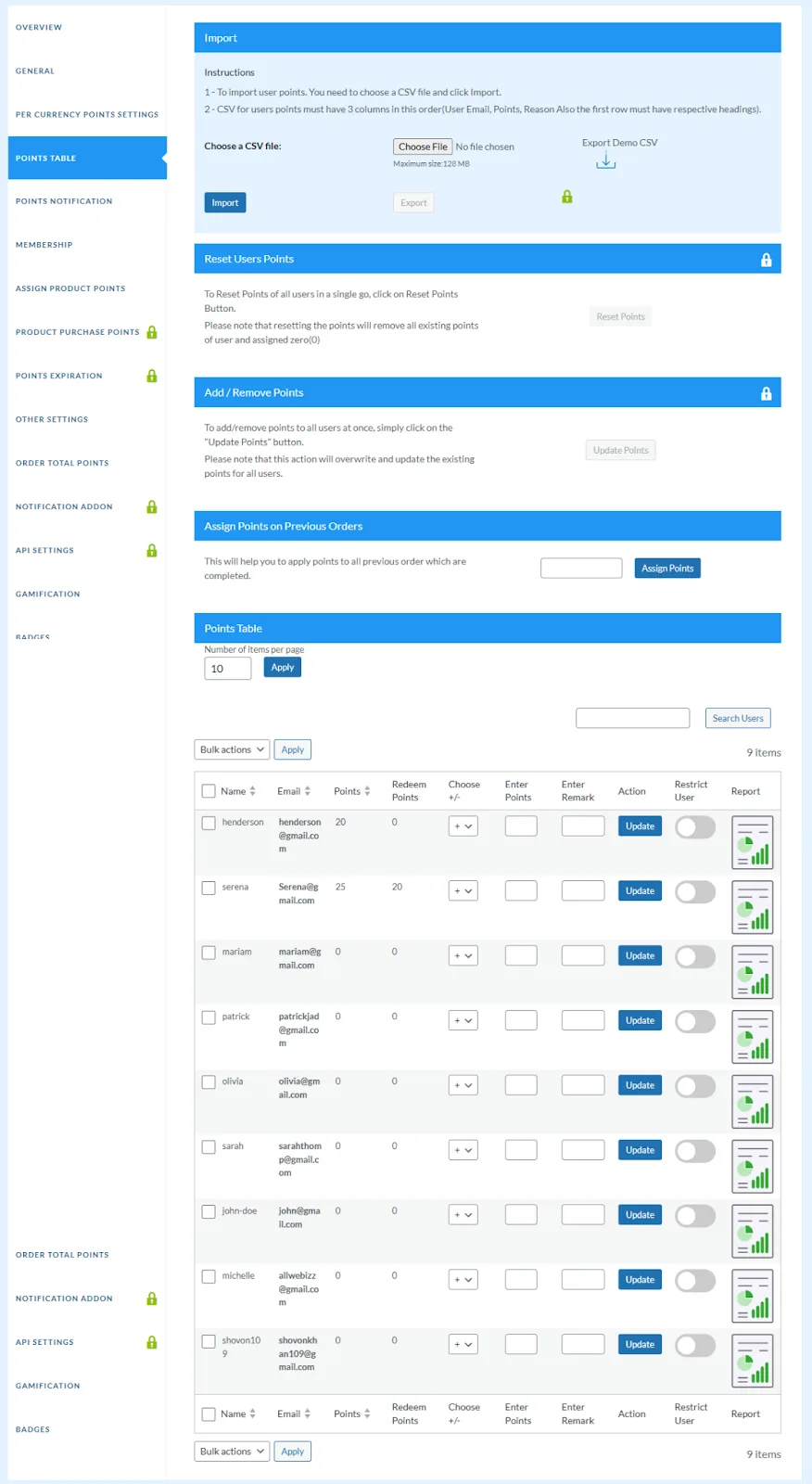Viewport: 812px width, 1484px height.
Task: Tick the checkbox for henderson
Action: (x=209, y=823)
